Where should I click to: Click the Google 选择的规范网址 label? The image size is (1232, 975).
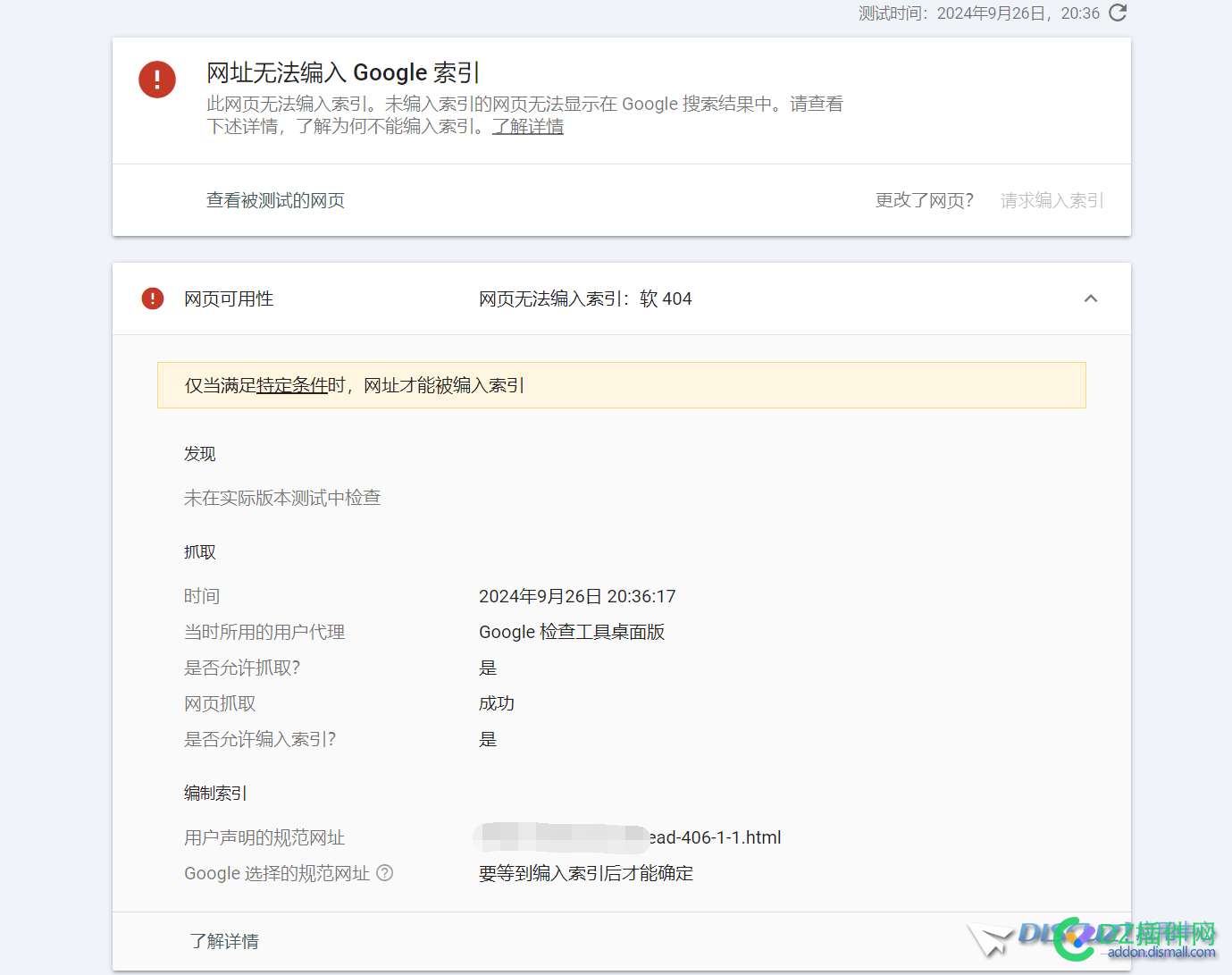click(277, 873)
